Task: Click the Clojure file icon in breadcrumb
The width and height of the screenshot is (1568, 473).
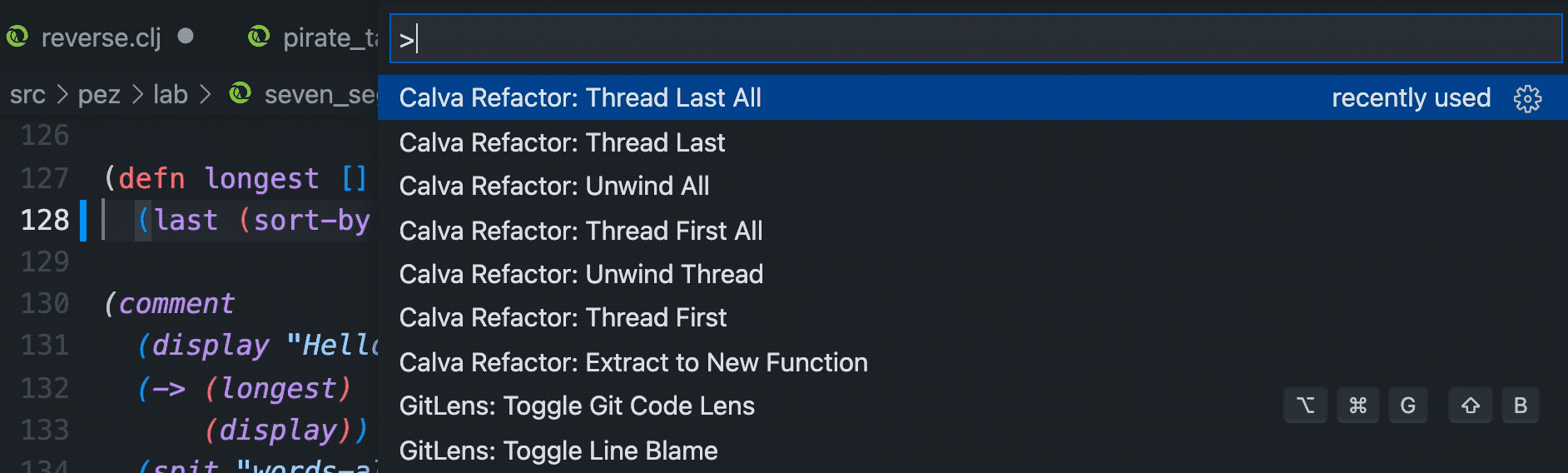Action: (x=241, y=93)
